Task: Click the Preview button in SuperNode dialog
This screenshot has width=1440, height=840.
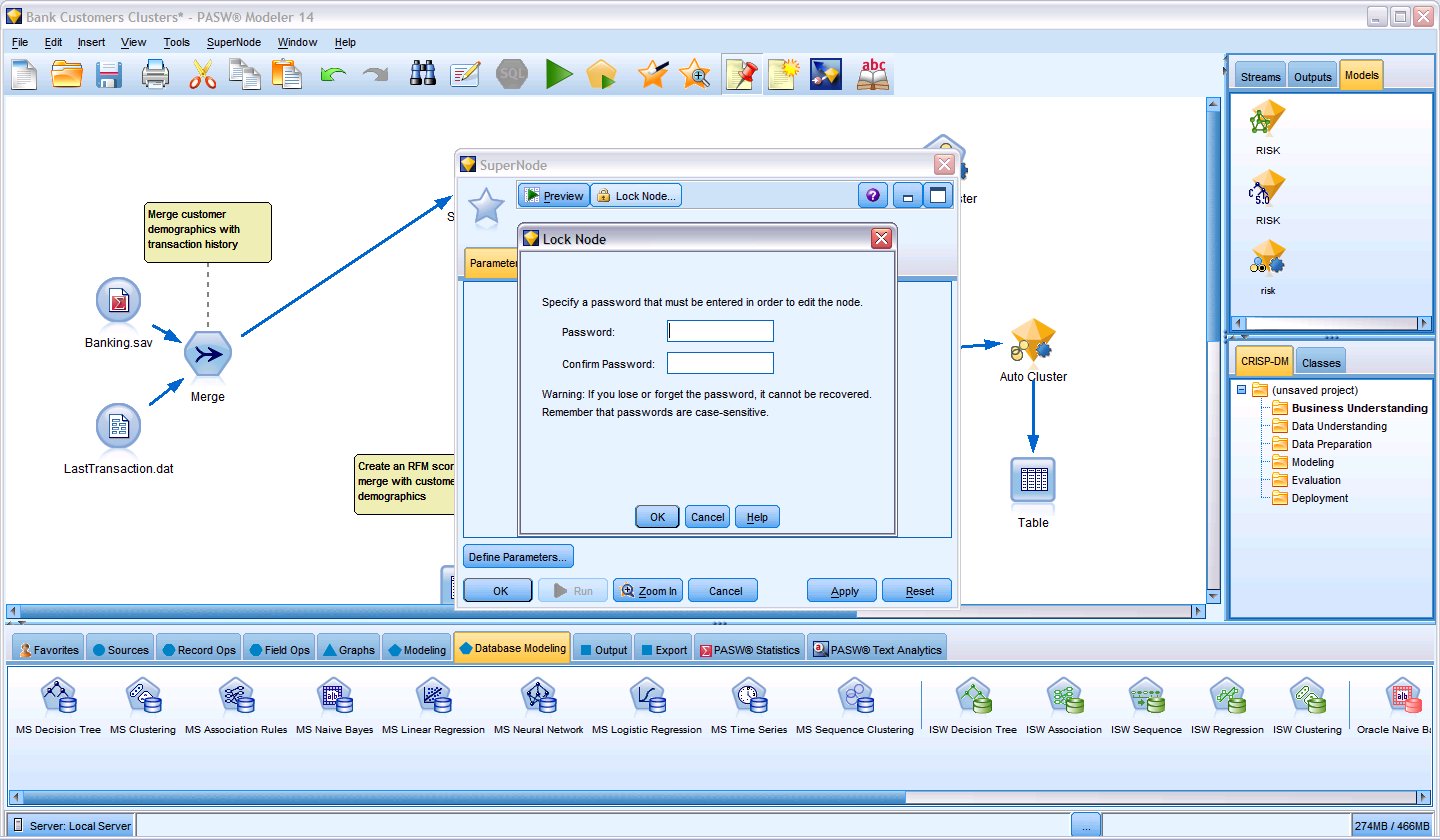Action: [554, 196]
